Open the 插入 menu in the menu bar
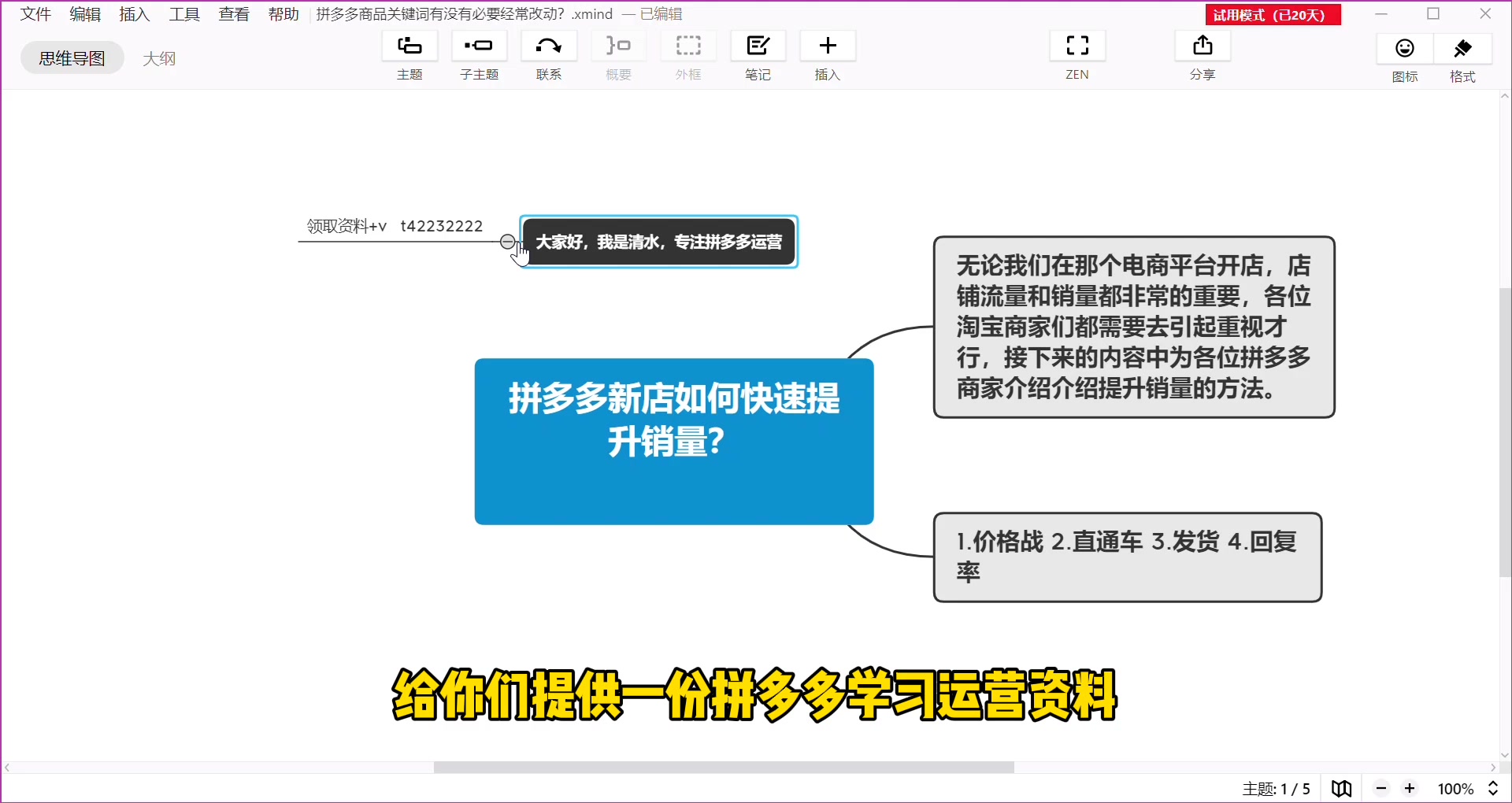 [135, 14]
